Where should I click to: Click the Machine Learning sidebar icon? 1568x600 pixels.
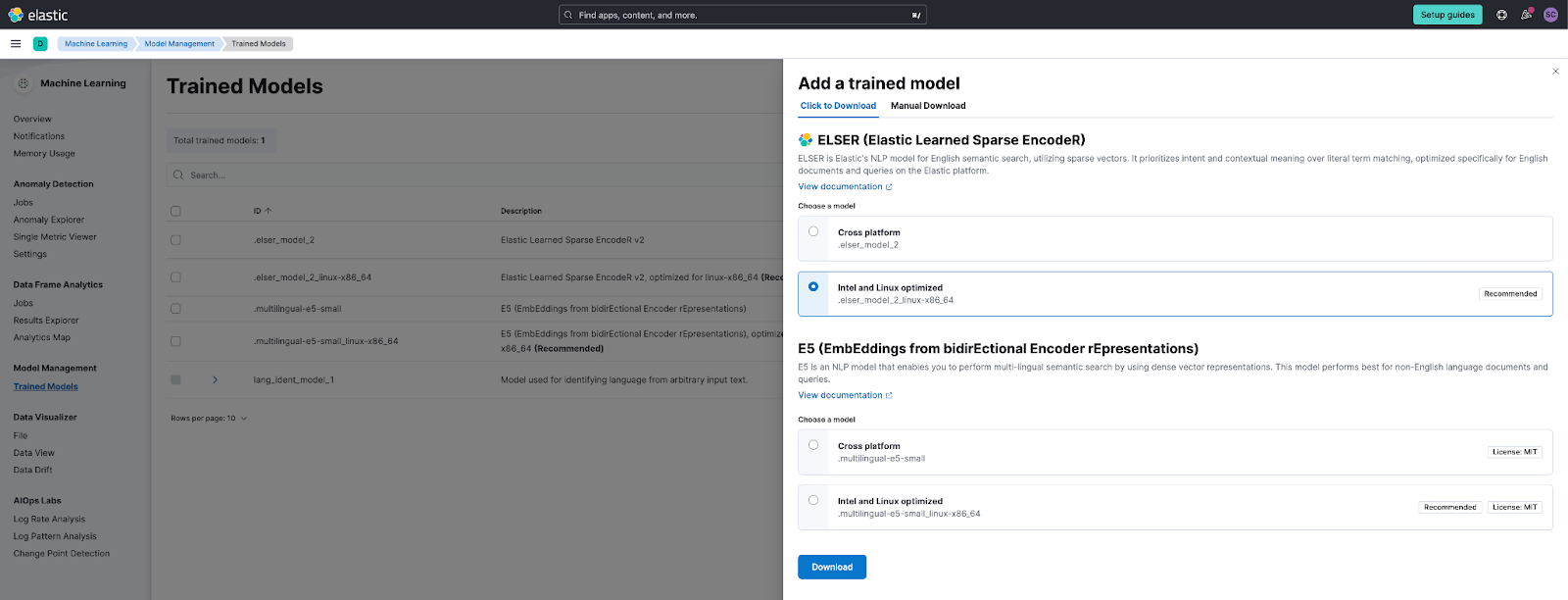(x=24, y=83)
